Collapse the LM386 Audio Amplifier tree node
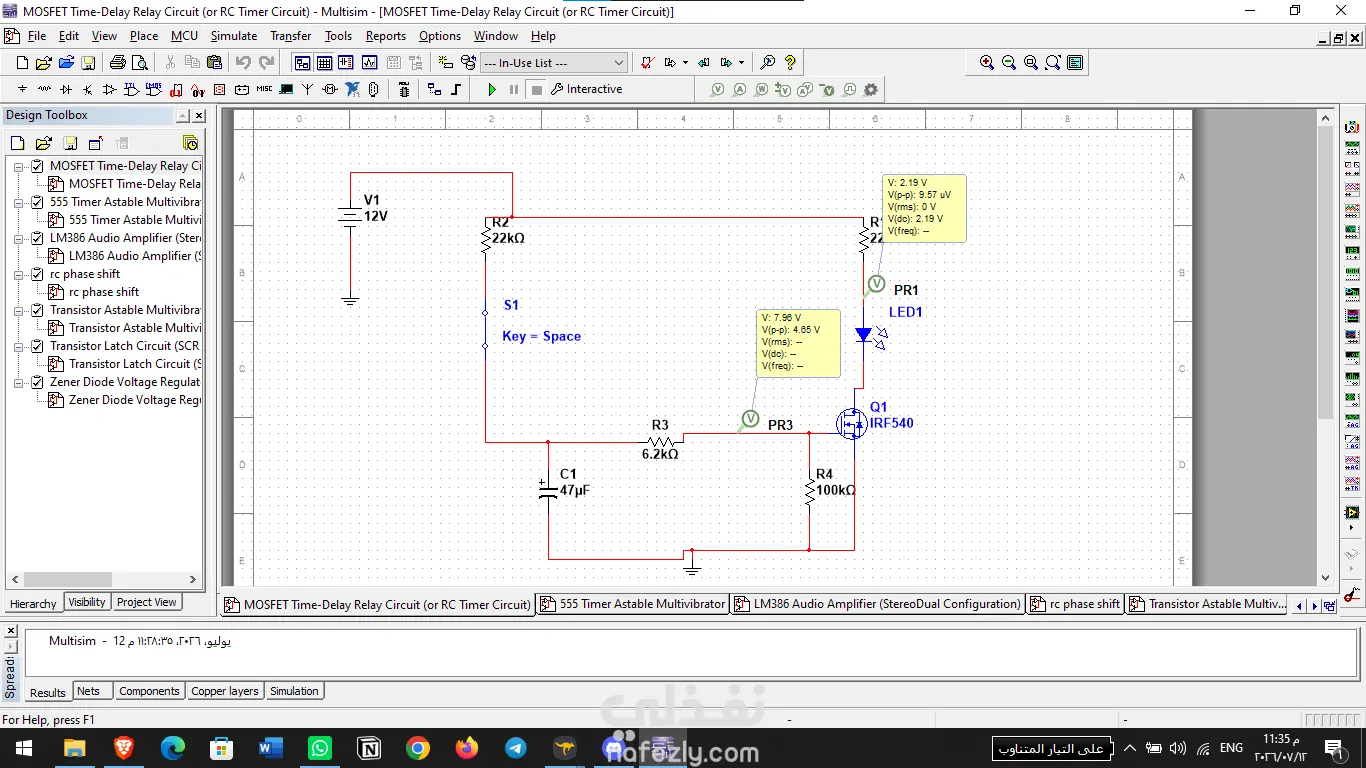The height and width of the screenshot is (768, 1366). point(19,238)
